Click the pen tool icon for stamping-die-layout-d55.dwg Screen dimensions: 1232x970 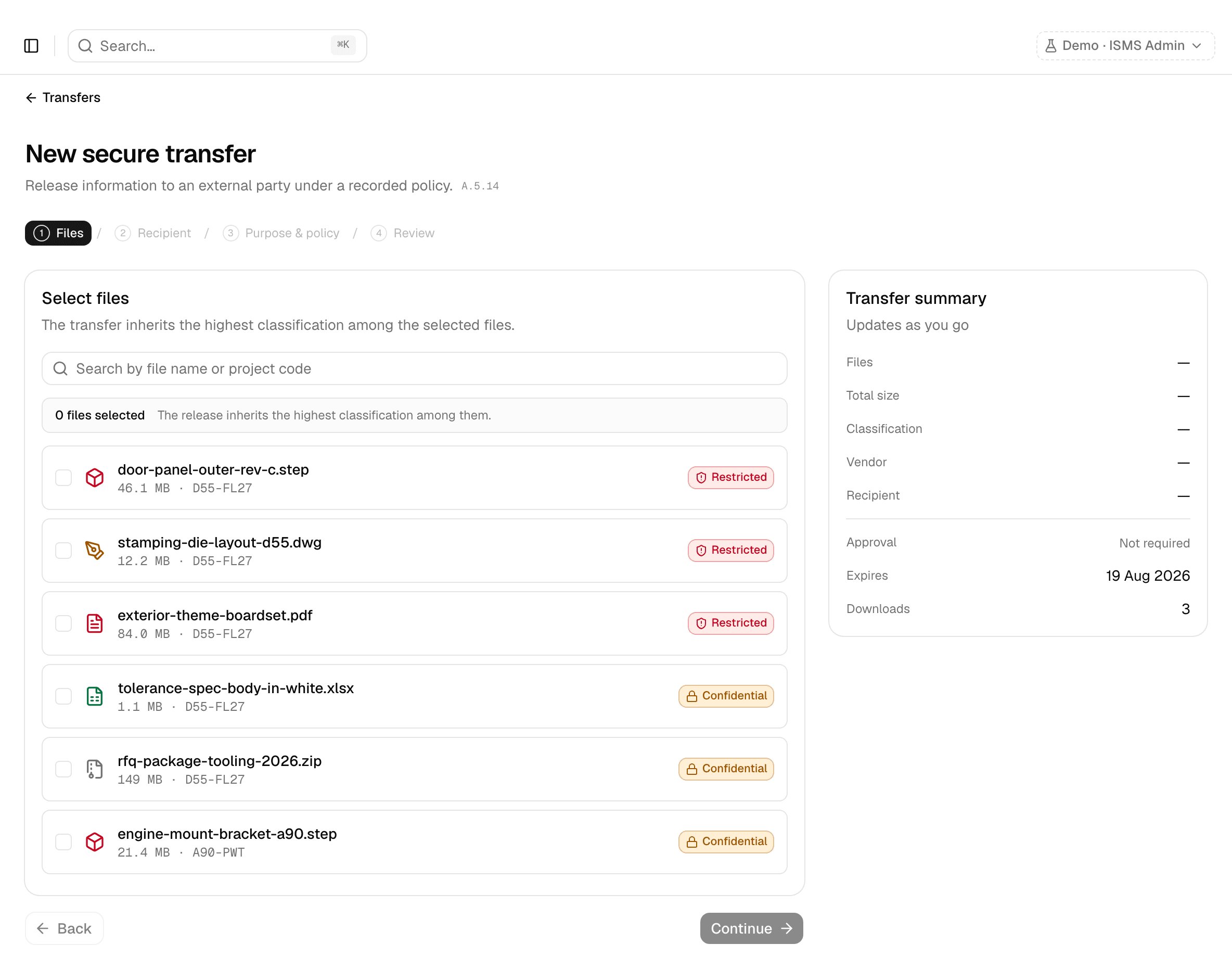pyautogui.click(x=95, y=551)
